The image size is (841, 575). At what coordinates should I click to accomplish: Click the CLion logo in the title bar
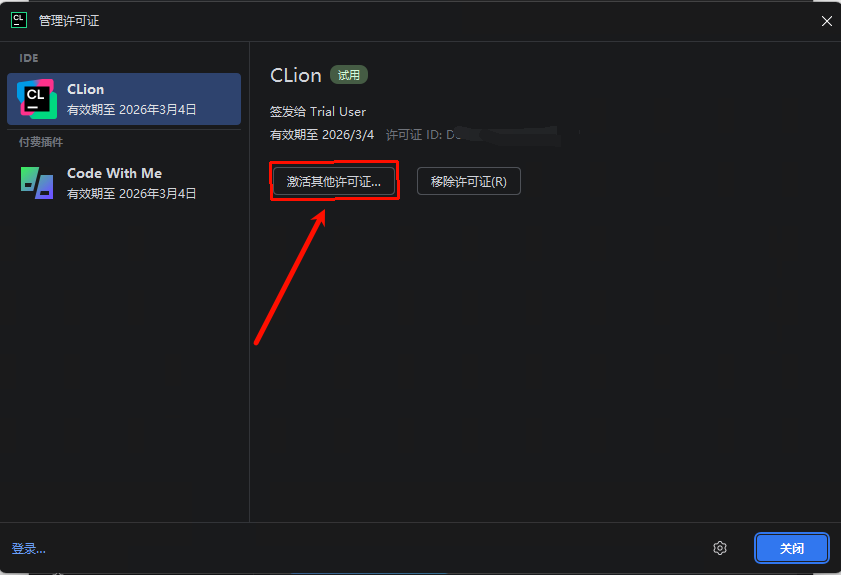[19, 20]
